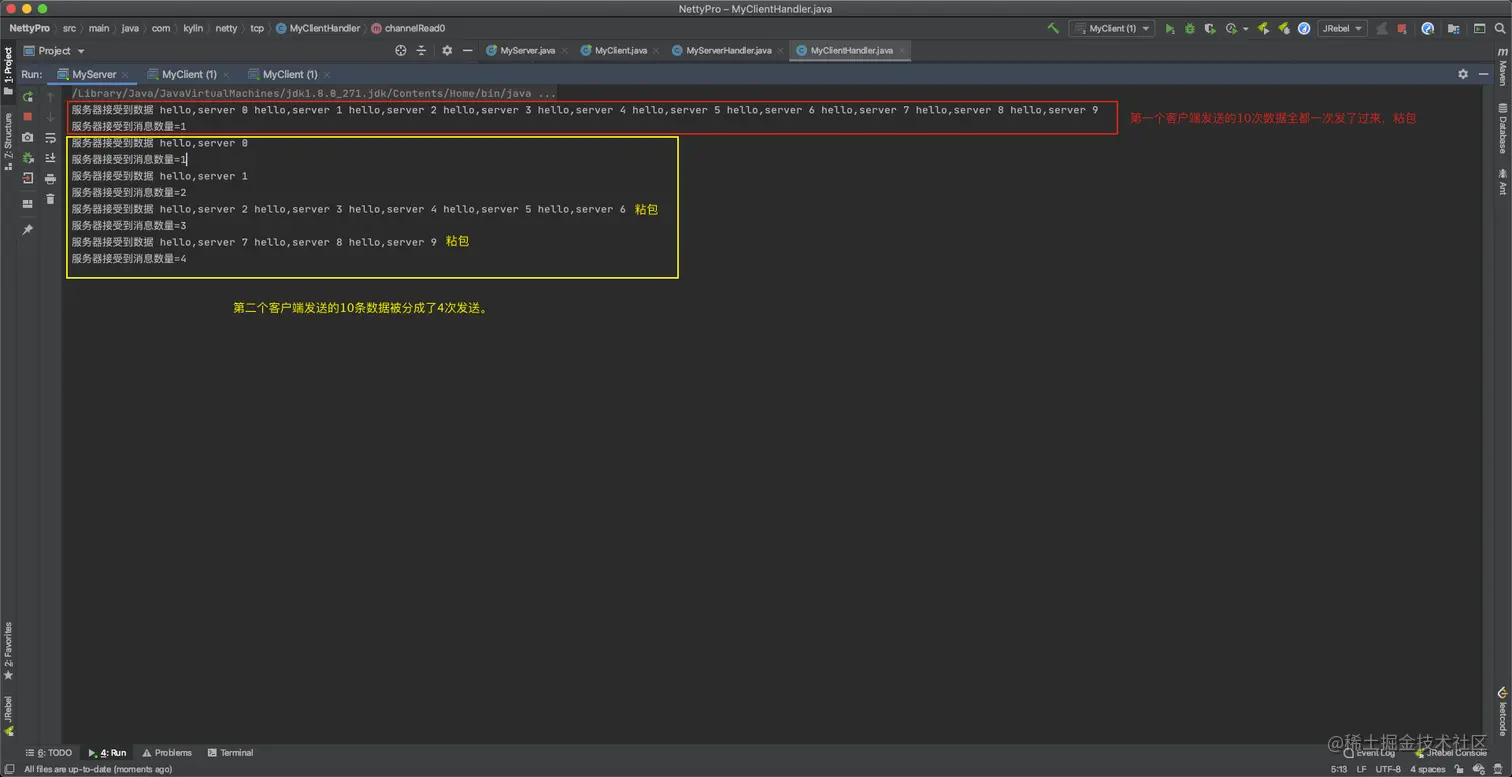
Task: Stop MyServer with red square in Run panel
Action: (x=28, y=117)
